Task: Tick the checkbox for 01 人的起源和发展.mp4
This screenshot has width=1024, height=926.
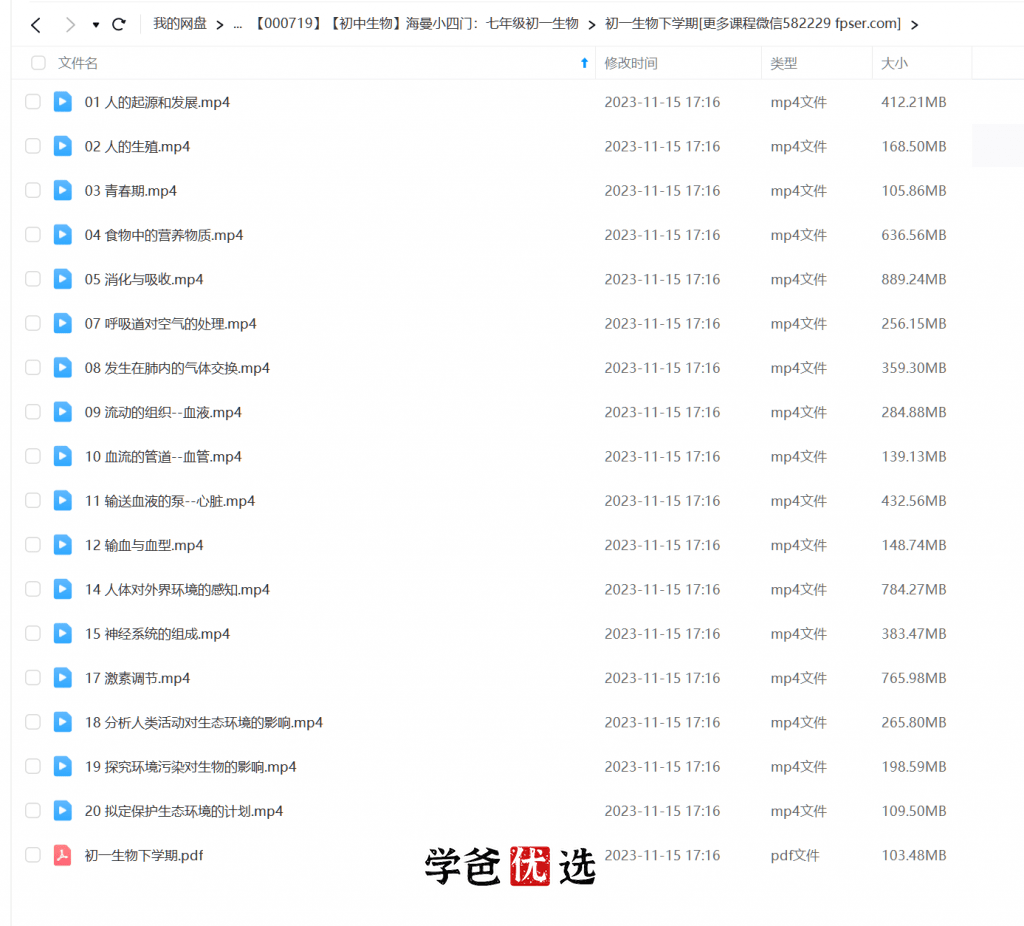Action: pyautogui.click(x=33, y=102)
